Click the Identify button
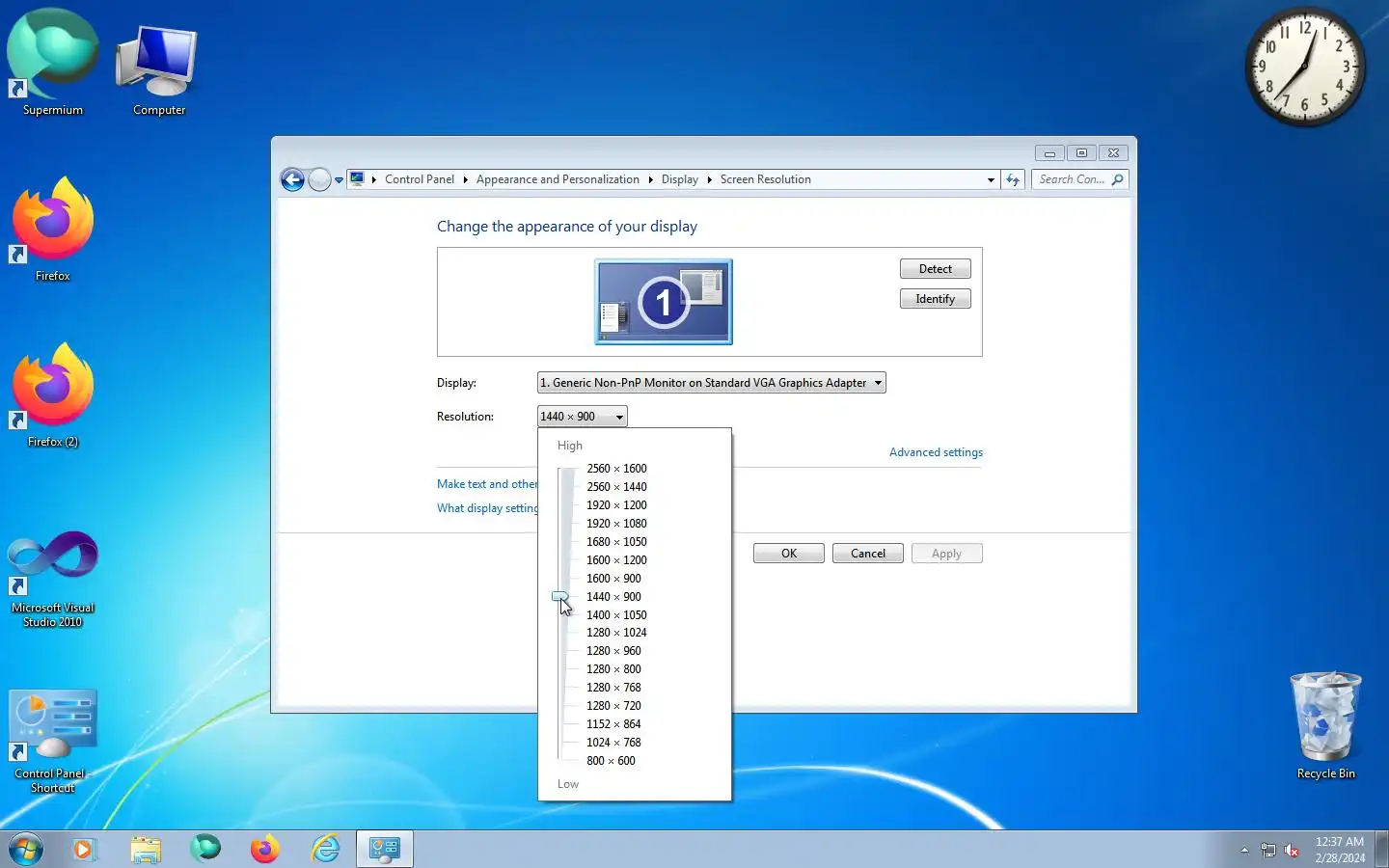The image size is (1389, 868). pos(936,299)
